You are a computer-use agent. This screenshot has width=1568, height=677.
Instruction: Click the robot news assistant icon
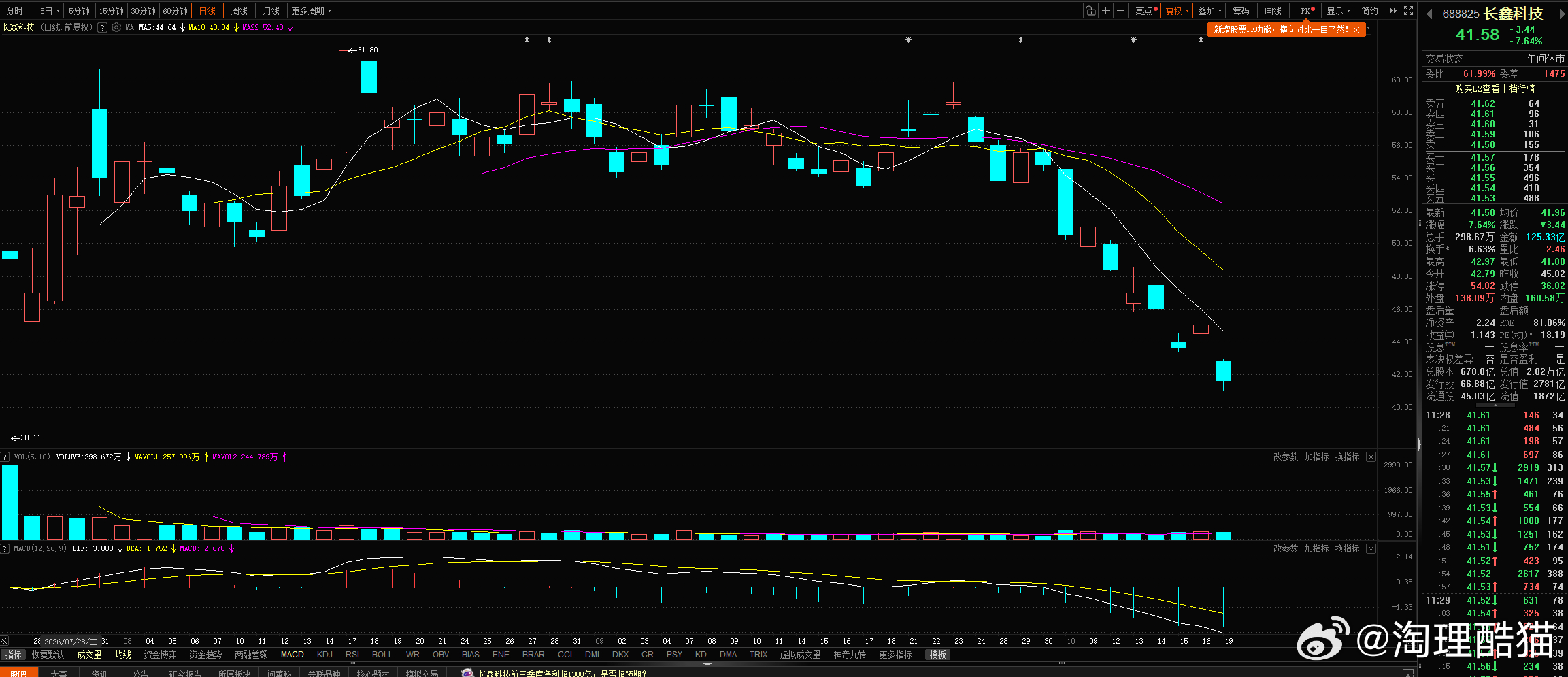[x=467, y=673]
